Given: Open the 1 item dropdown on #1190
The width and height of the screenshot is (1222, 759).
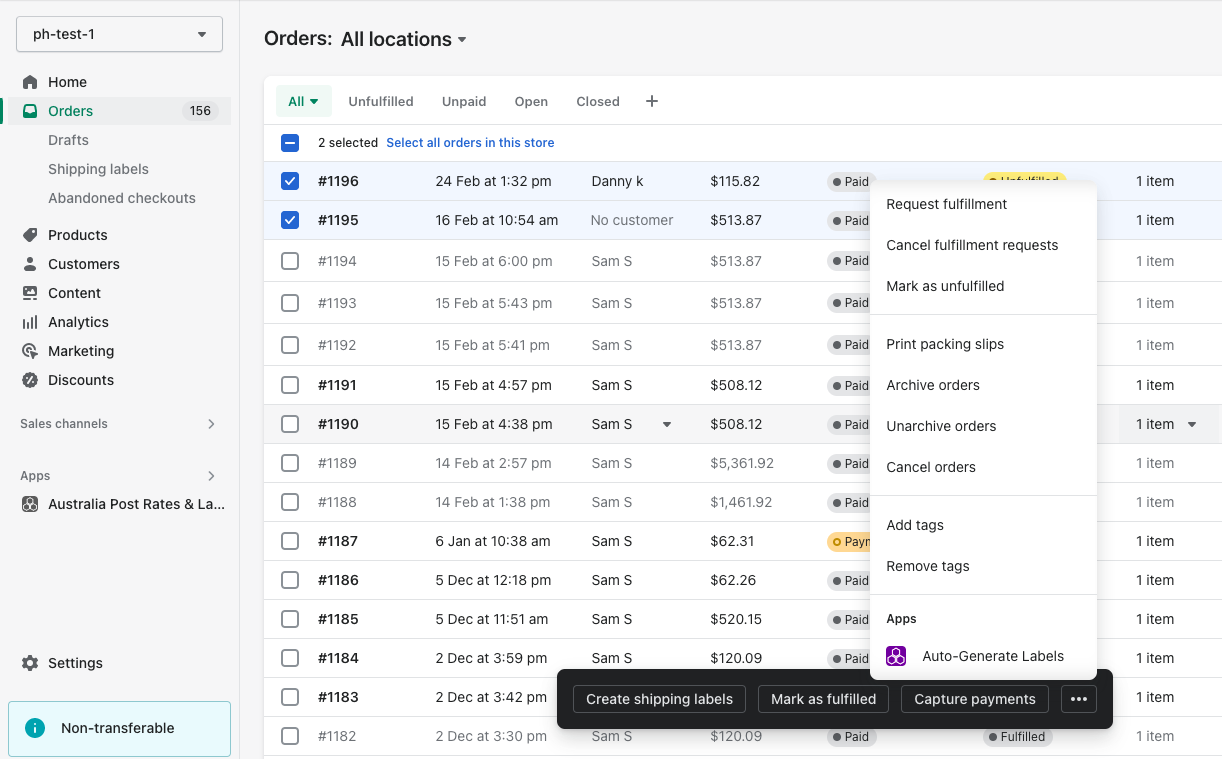Looking at the screenshot, I should [1192, 424].
